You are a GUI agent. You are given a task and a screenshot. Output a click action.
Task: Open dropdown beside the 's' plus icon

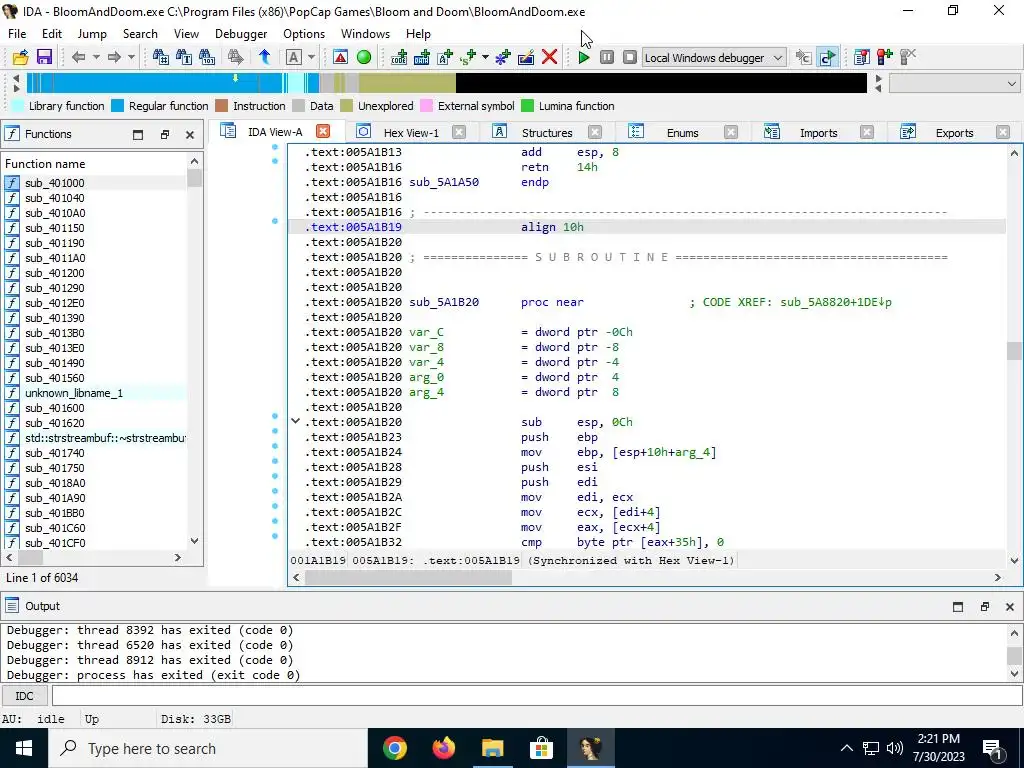tap(485, 57)
